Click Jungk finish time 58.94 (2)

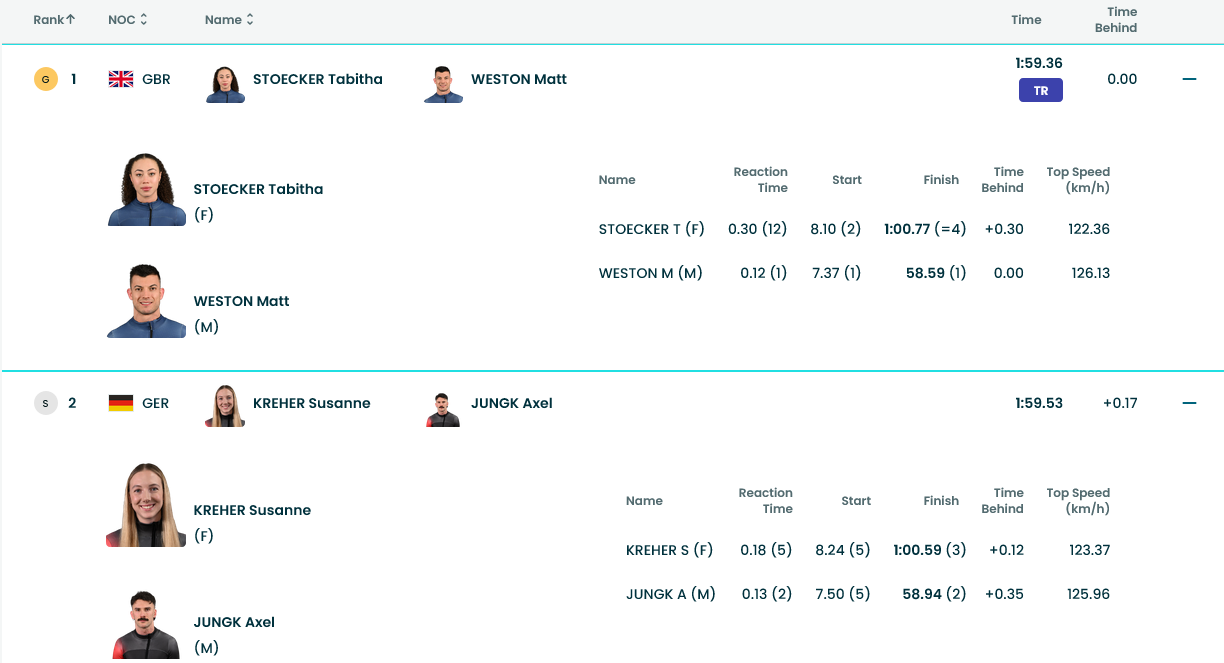click(934, 594)
